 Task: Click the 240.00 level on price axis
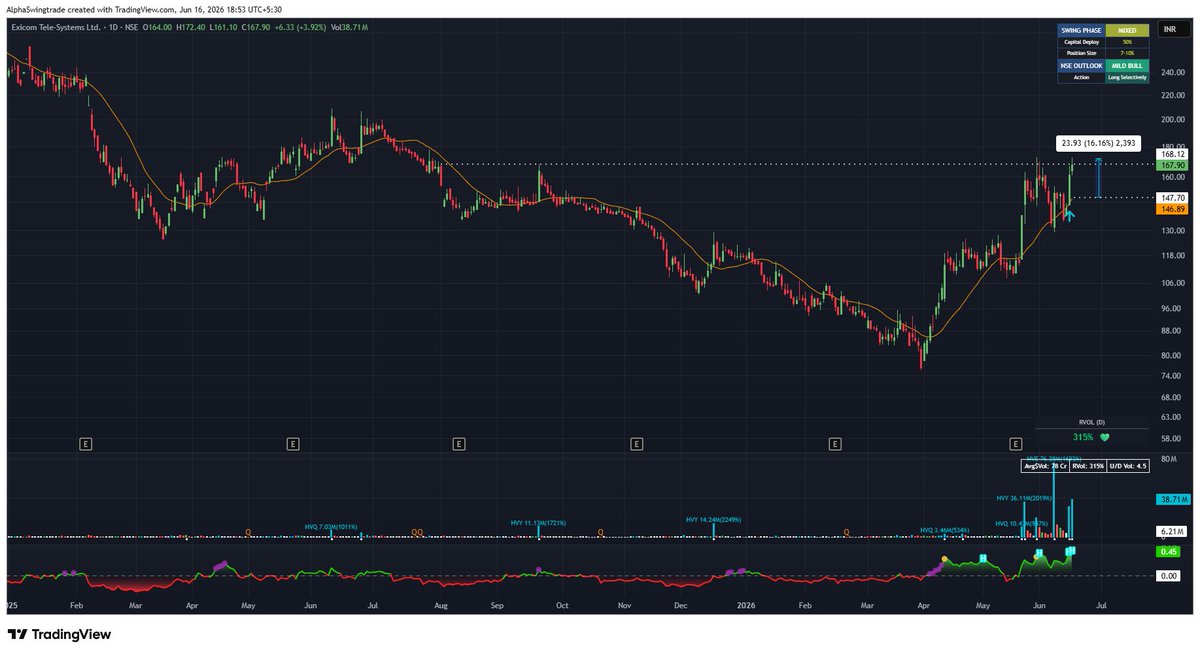[x=1172, y=72]
